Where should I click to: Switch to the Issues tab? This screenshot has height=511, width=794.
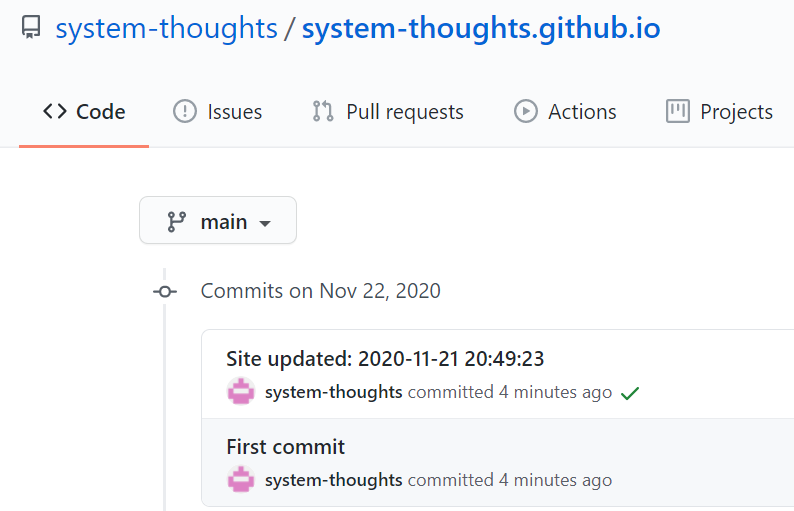pyautogui.click(x=218, y=111)
